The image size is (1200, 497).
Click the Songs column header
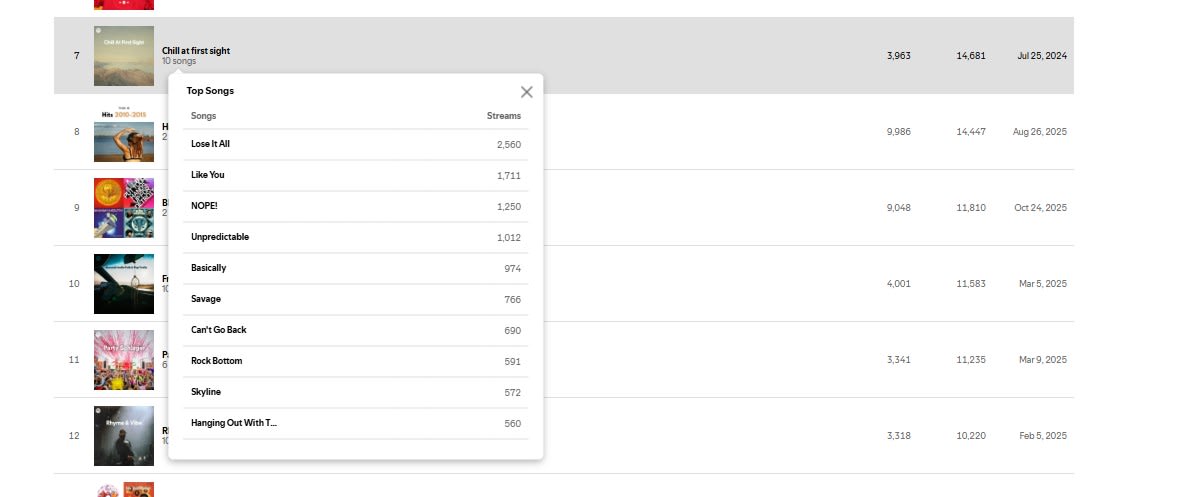[x=204, y=116]
